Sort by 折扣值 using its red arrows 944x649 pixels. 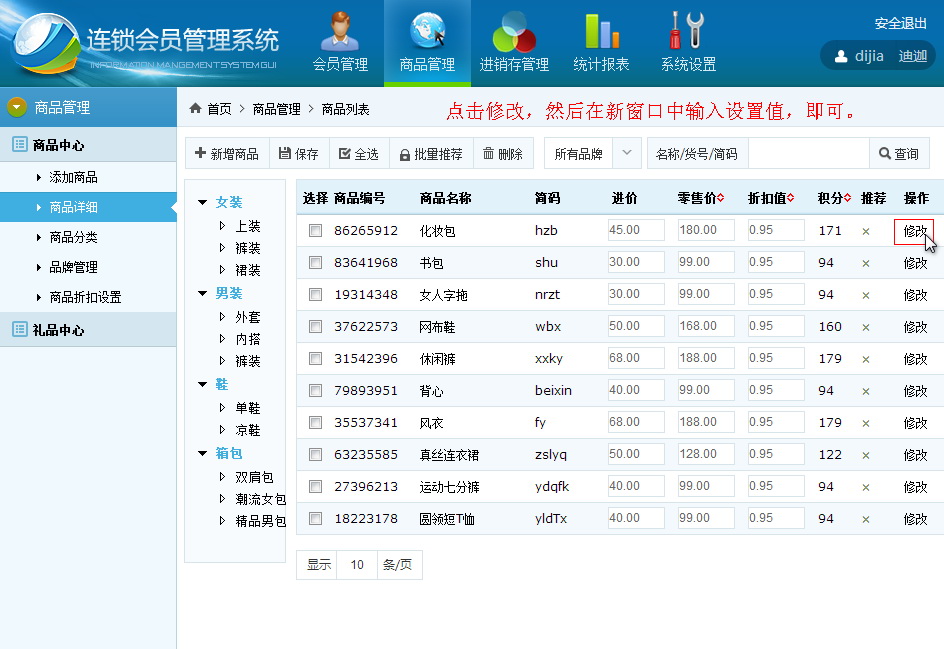tap(790, 197)
